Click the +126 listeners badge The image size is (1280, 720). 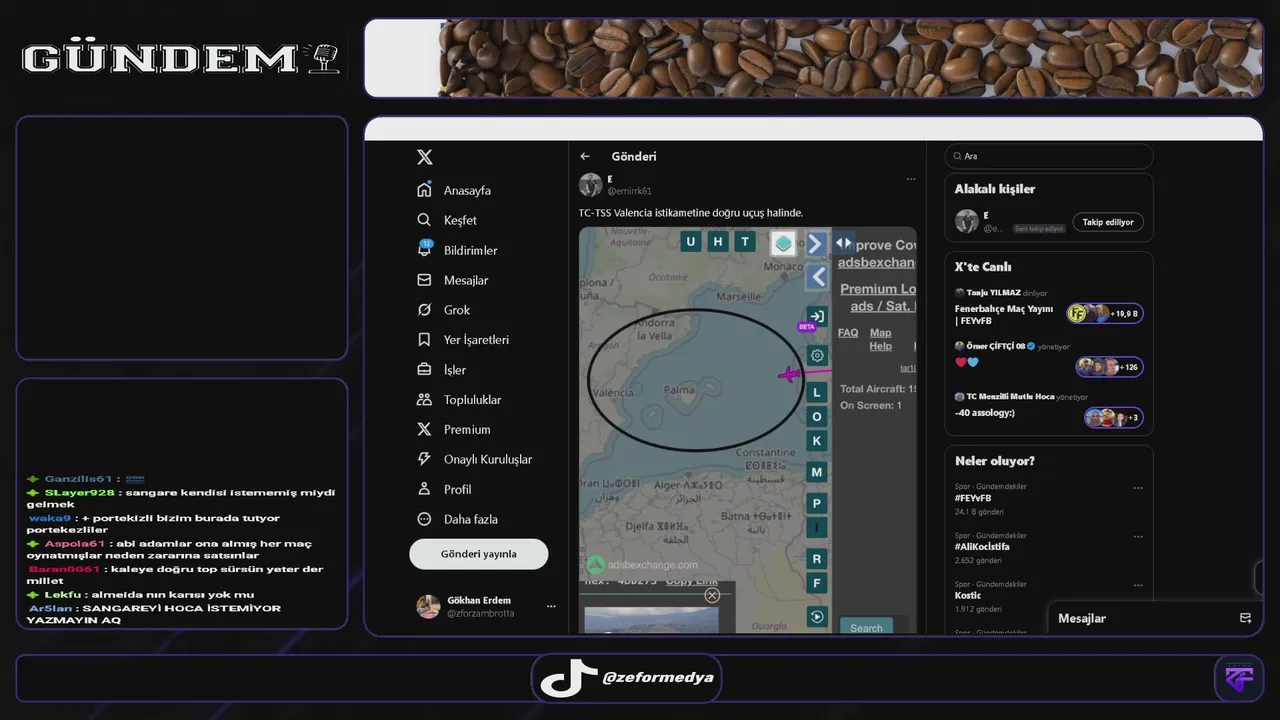pyautogui.click(x=1110, y=367)
